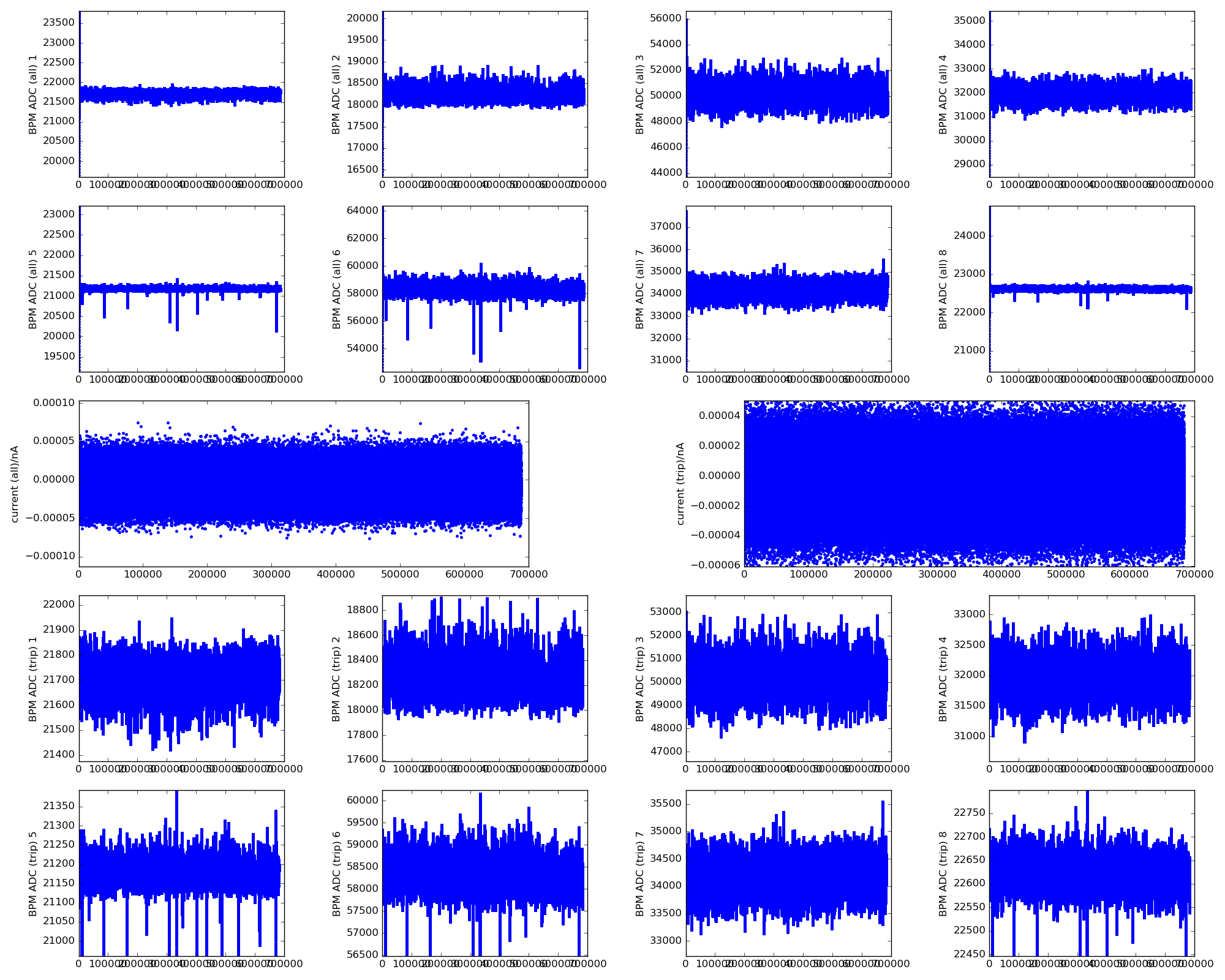Click the 22750 tick on BPM ADC (trip) 8
This screenshot has height=980, width=1225.
point(970,813)
